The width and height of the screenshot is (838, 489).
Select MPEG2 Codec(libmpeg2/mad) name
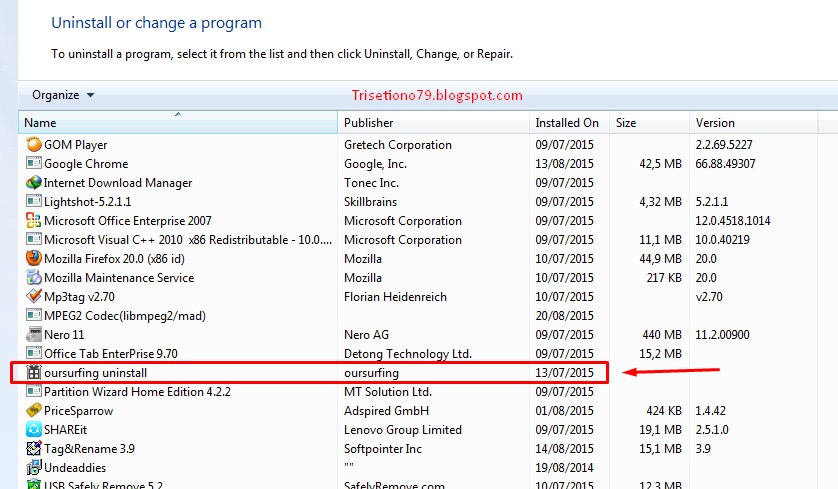pyautogui.click(x=125, y=316)
